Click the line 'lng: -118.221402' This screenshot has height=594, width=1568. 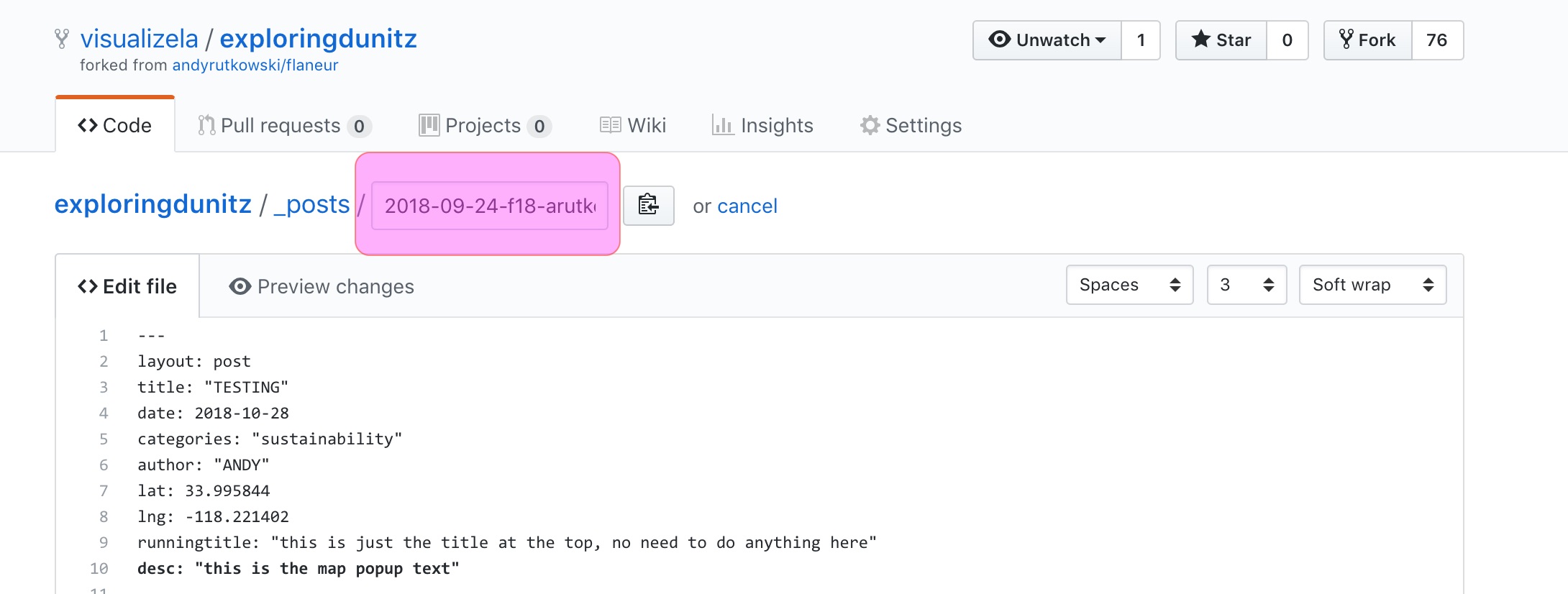pos(213,516)
